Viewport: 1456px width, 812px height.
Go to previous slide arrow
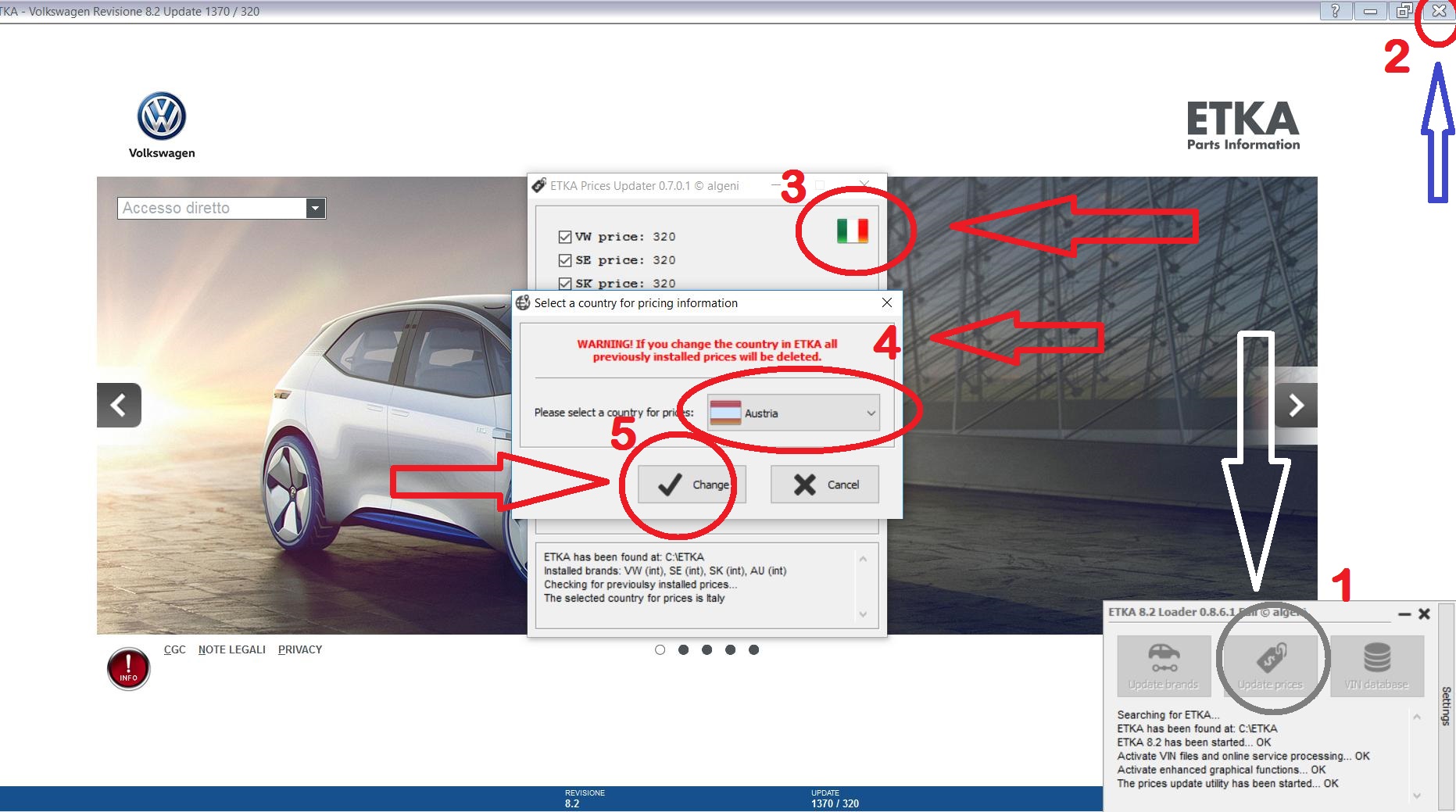pyautogui.click(x=119, y=405)
